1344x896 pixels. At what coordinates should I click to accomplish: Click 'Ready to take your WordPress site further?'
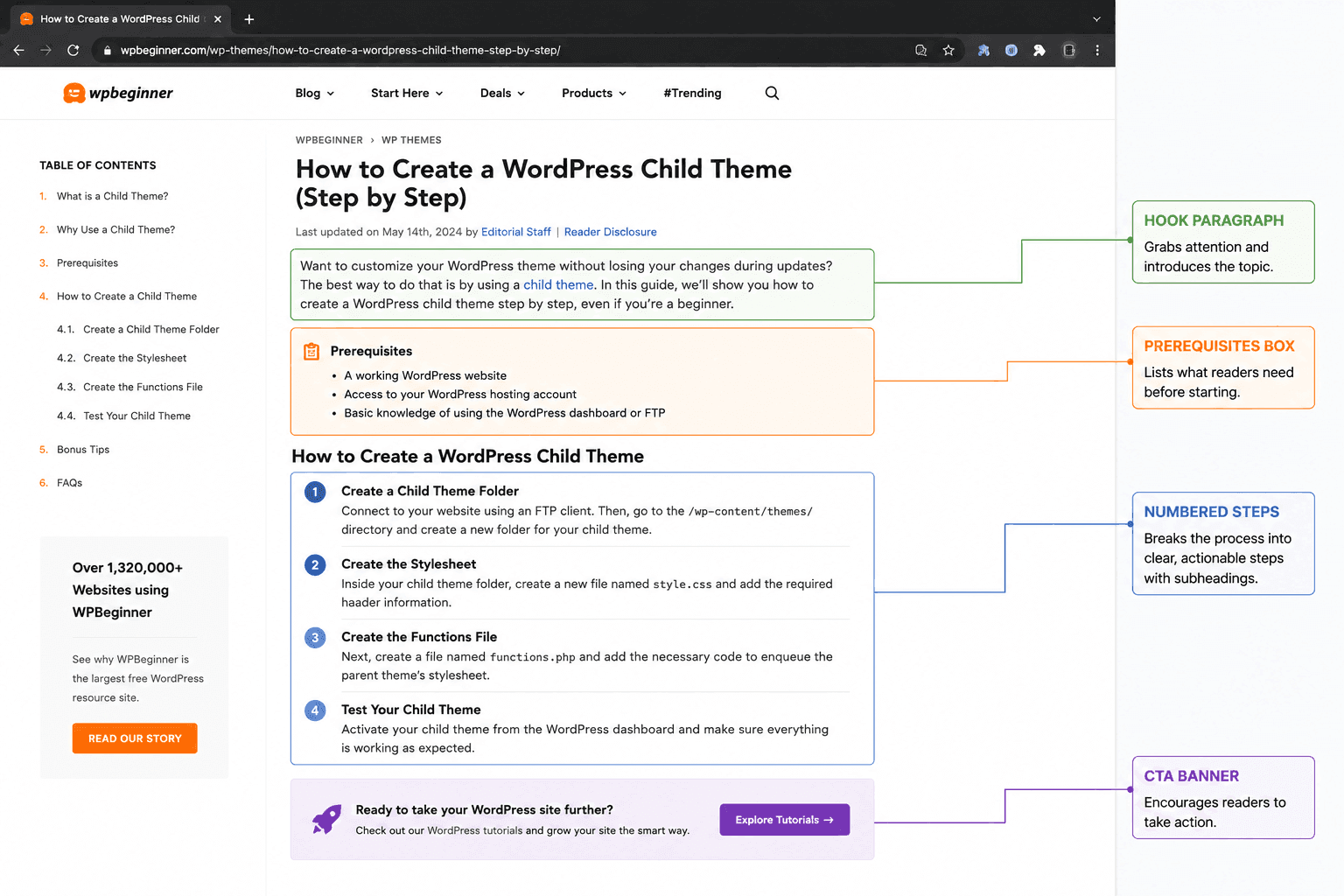click(484, 810)
